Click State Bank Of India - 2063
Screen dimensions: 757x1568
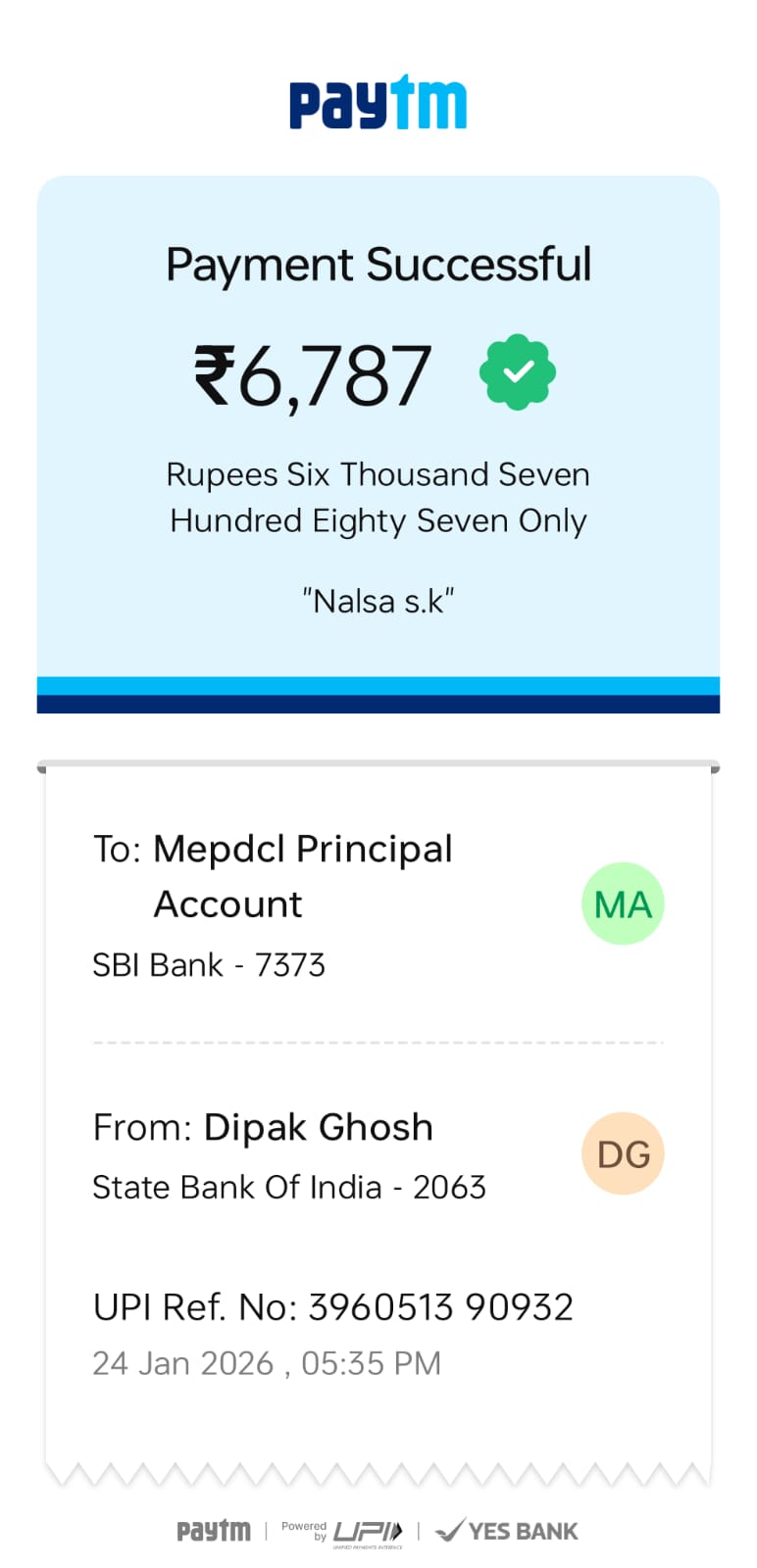pyautogui.click(x=289, y=1188)
